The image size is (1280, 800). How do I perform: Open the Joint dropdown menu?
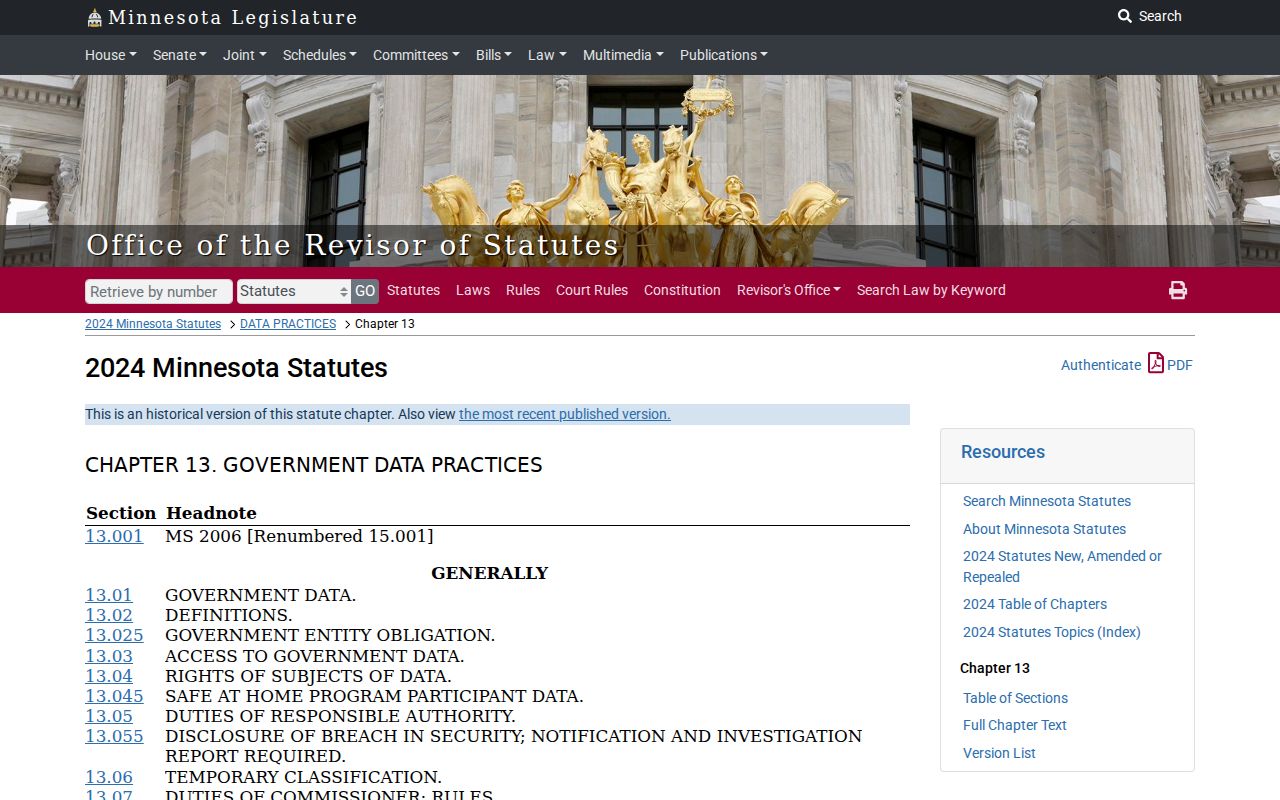click(245, 55)
